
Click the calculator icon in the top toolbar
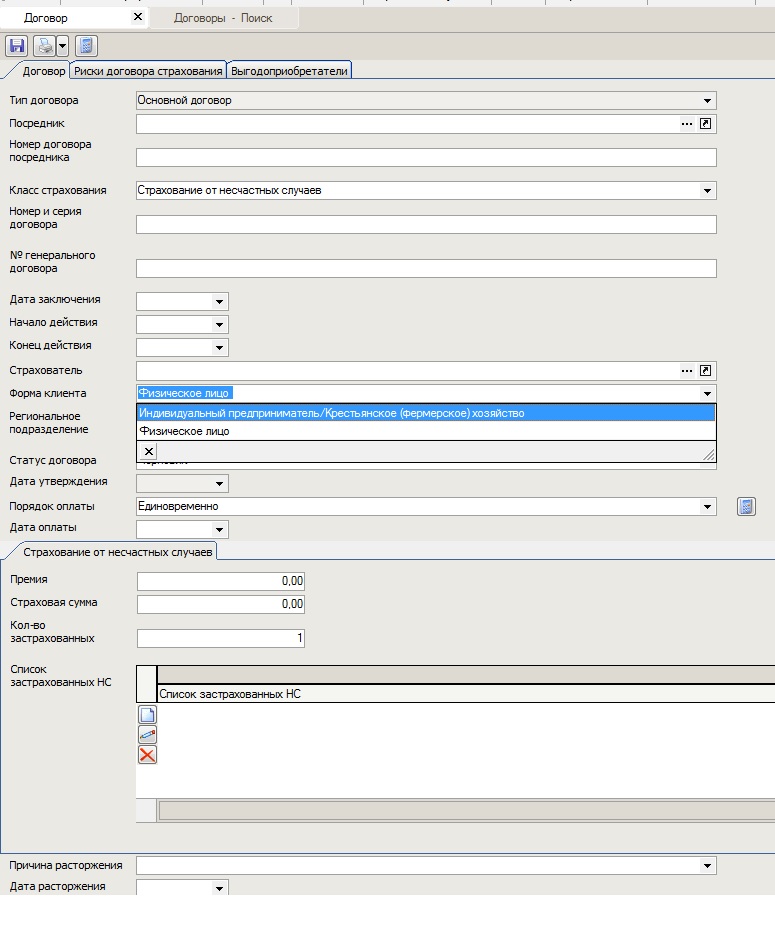click(x=86, y=46)
